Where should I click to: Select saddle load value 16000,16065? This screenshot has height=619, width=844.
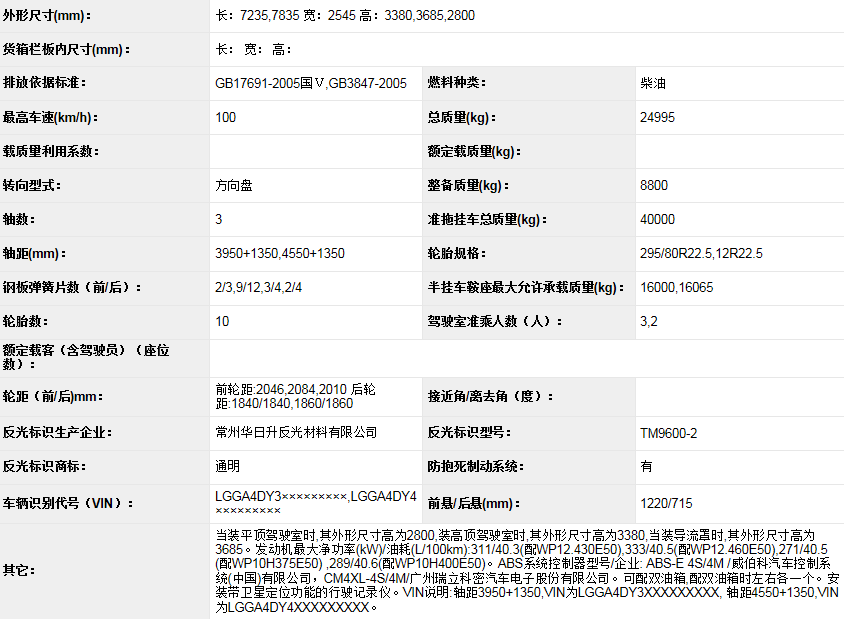[676, 287]
